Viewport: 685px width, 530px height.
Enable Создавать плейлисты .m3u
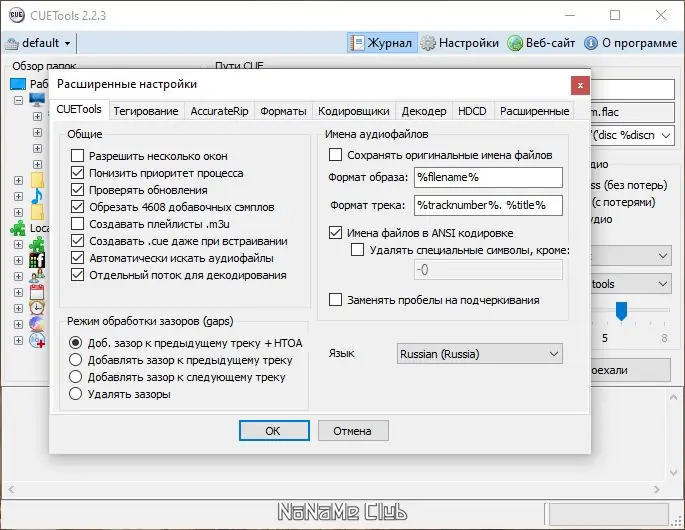pos(77,224)
